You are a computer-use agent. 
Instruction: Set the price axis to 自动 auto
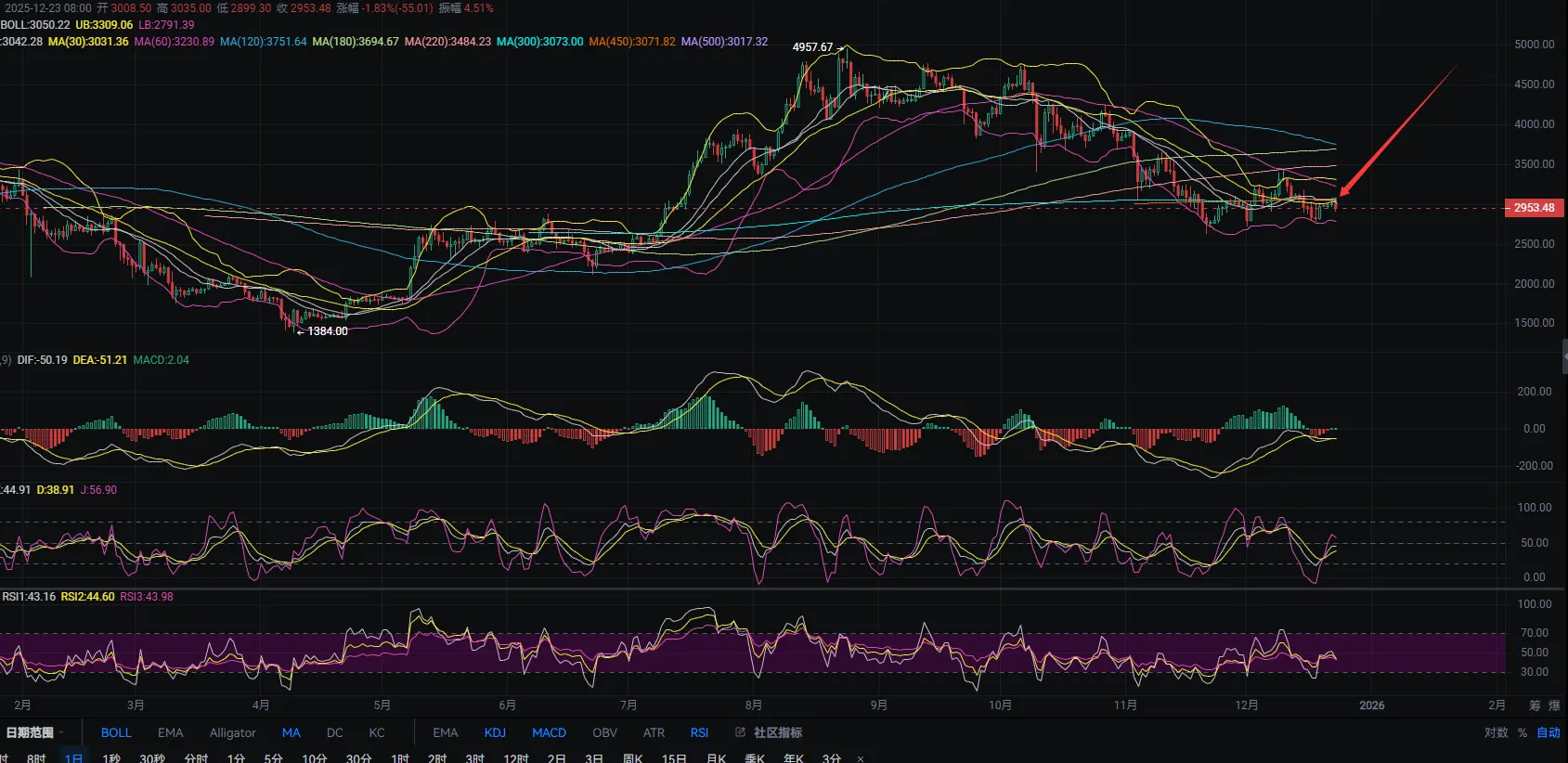click(x=1549, y=732)
